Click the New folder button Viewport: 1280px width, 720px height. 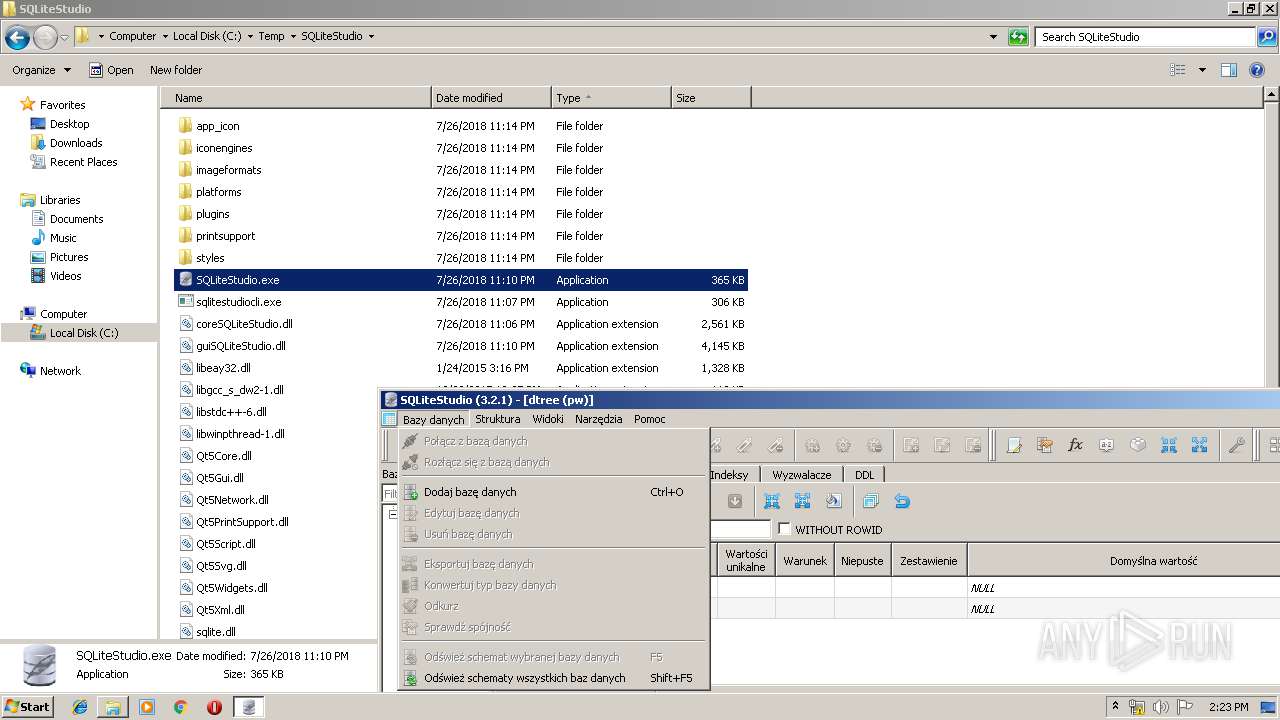pos(176,70)
